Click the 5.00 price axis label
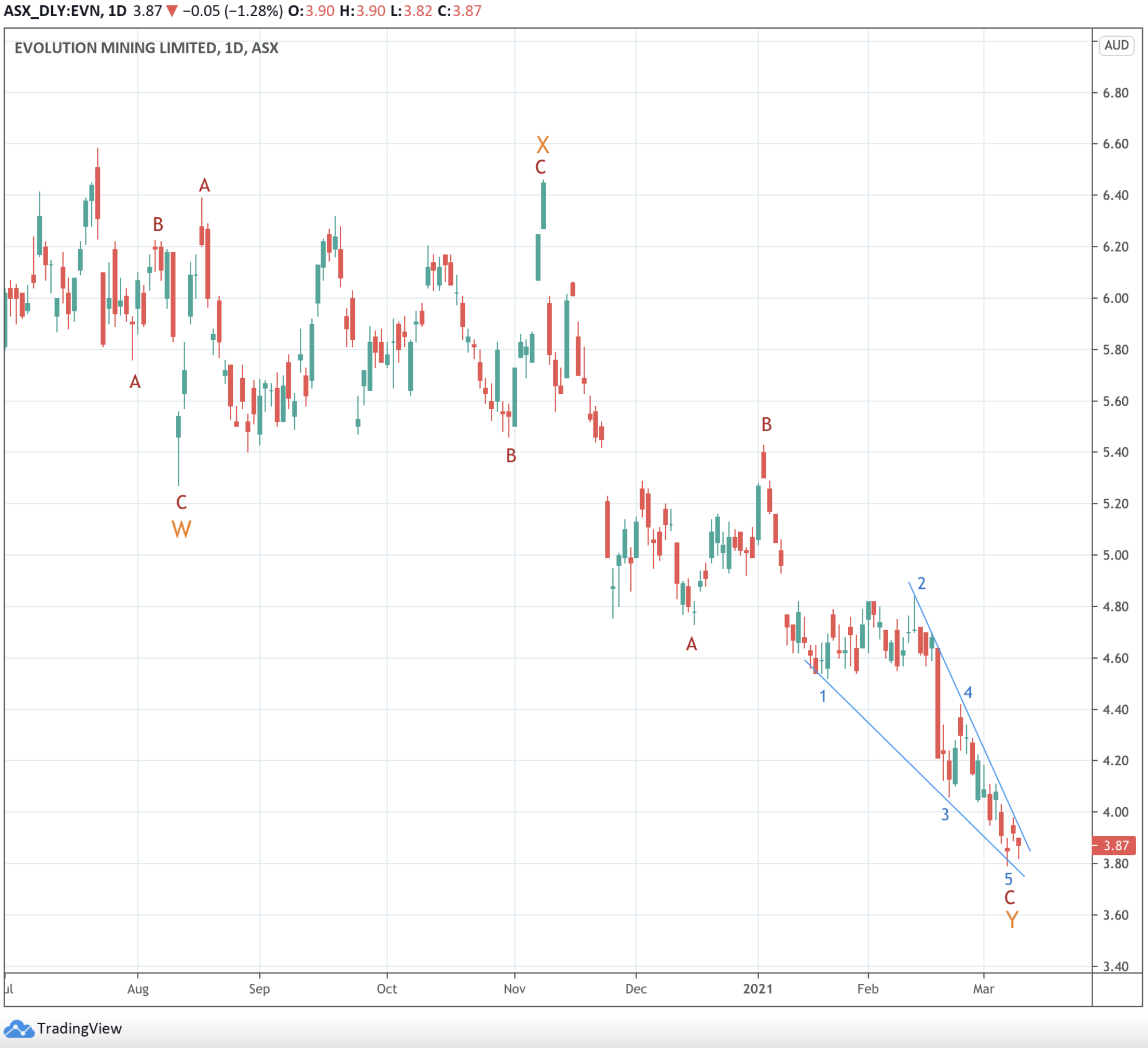This screenshot has width=1148, height=1048. [1115, 555]
